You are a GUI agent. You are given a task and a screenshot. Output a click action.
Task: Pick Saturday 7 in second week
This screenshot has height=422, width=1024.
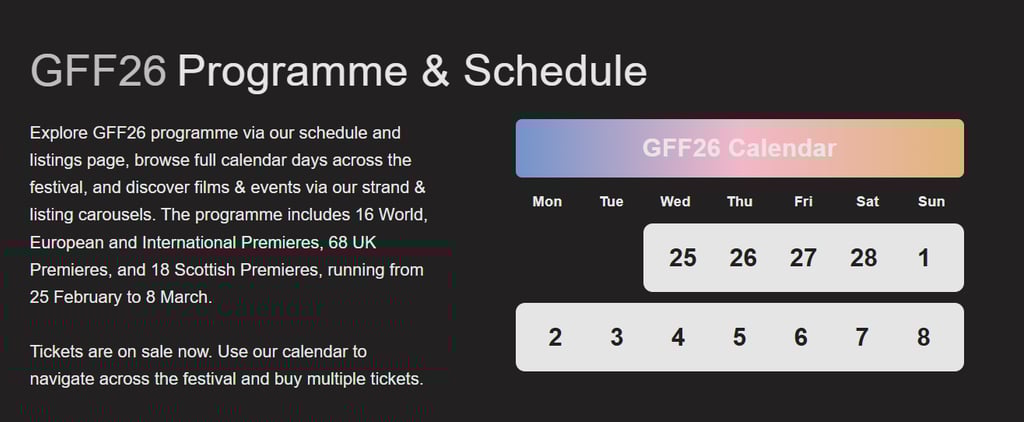point(862,337)
